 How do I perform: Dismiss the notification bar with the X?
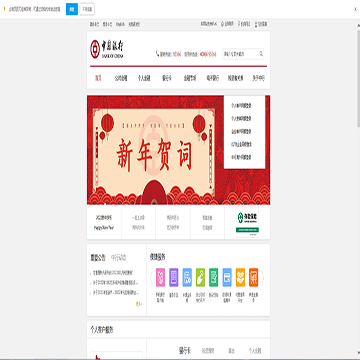[x=355, y=9]
